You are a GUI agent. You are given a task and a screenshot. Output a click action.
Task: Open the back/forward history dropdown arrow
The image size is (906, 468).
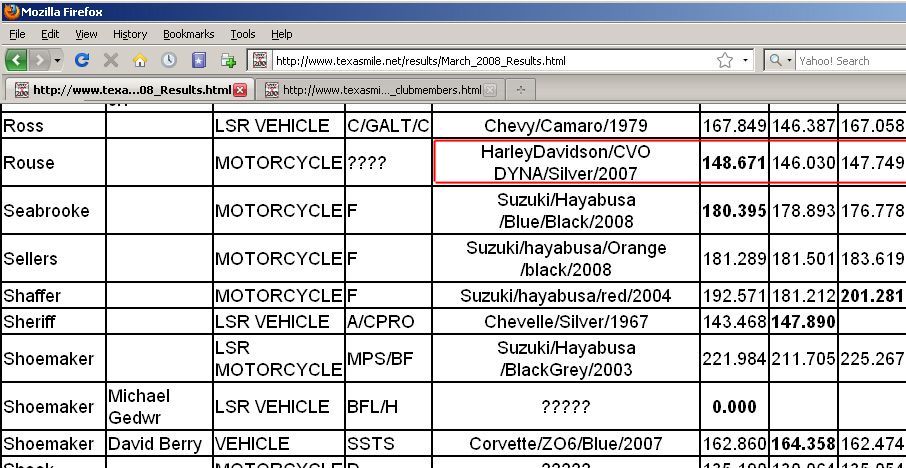coord(57,60)
